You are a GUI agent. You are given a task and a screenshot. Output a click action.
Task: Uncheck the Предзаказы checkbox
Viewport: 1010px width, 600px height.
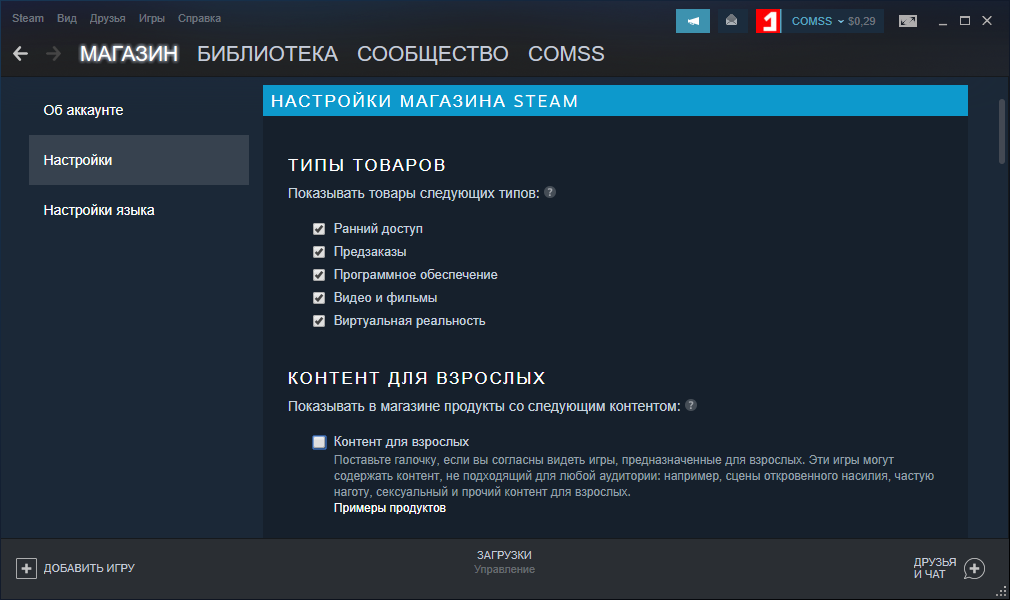pos(319,252)
